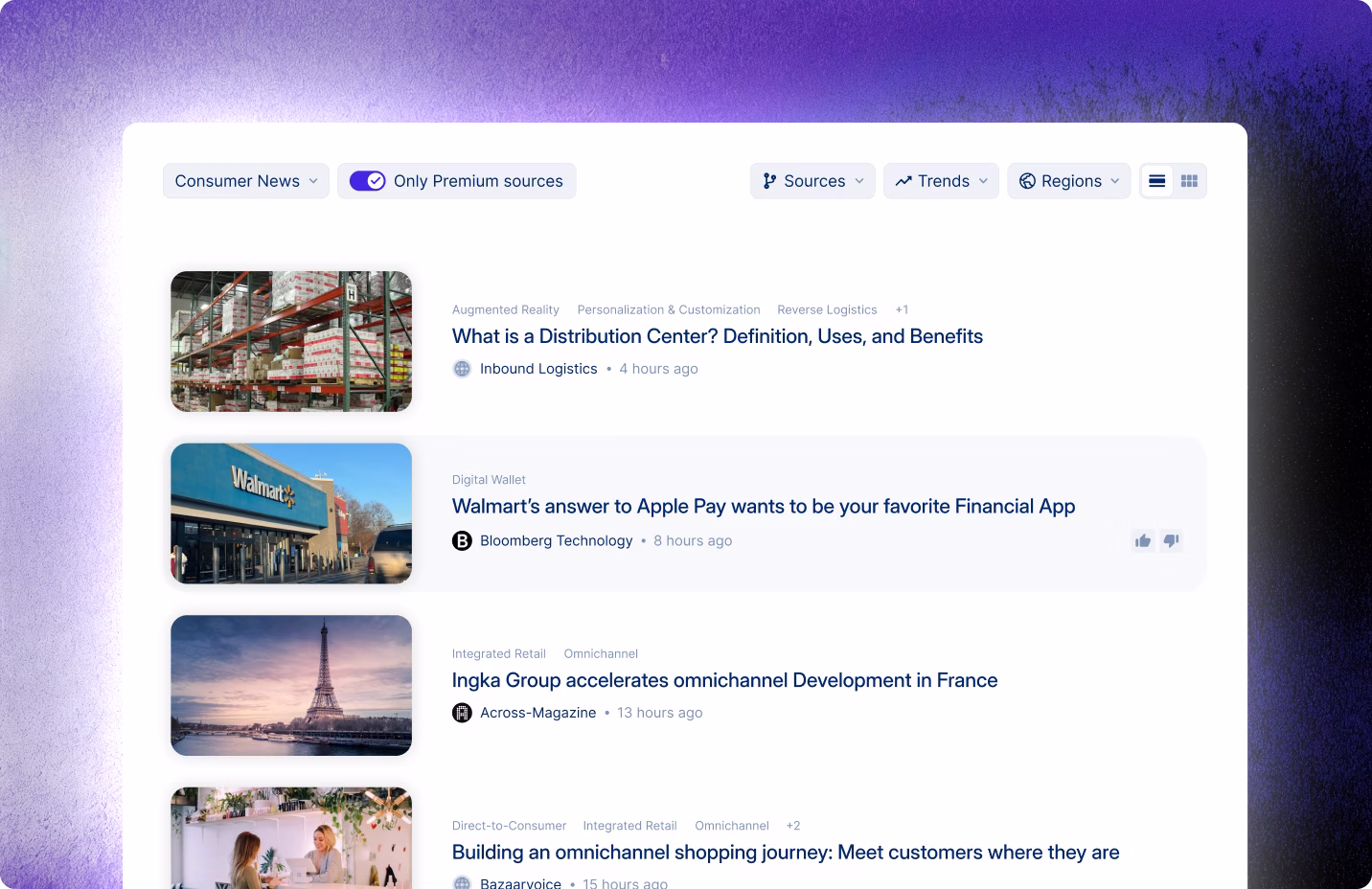Expand the Regions filter dropdown
Viewport: 1372px width, 889px height.
pos(1069,181)
